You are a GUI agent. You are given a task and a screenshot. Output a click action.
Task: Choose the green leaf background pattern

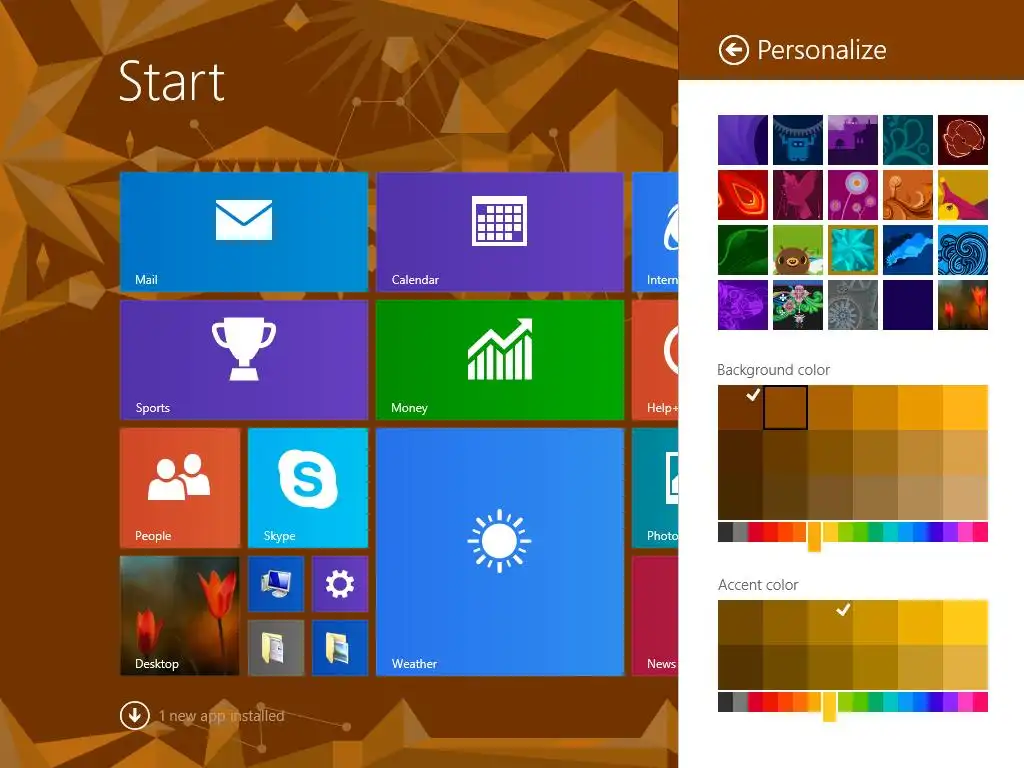(x=743, y=250)
